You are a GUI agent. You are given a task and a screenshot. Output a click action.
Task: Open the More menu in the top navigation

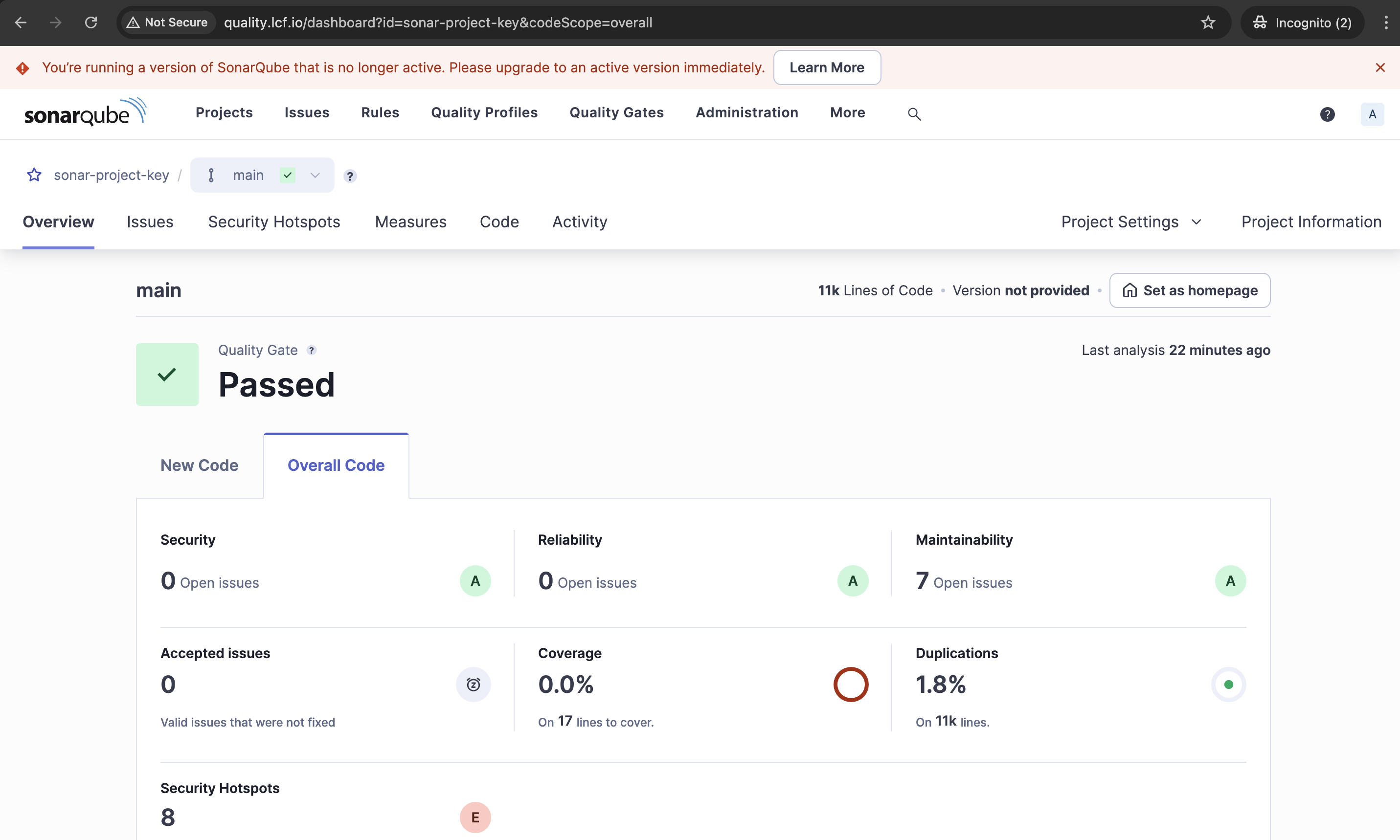pyautogui.click(x=847, y=112)
